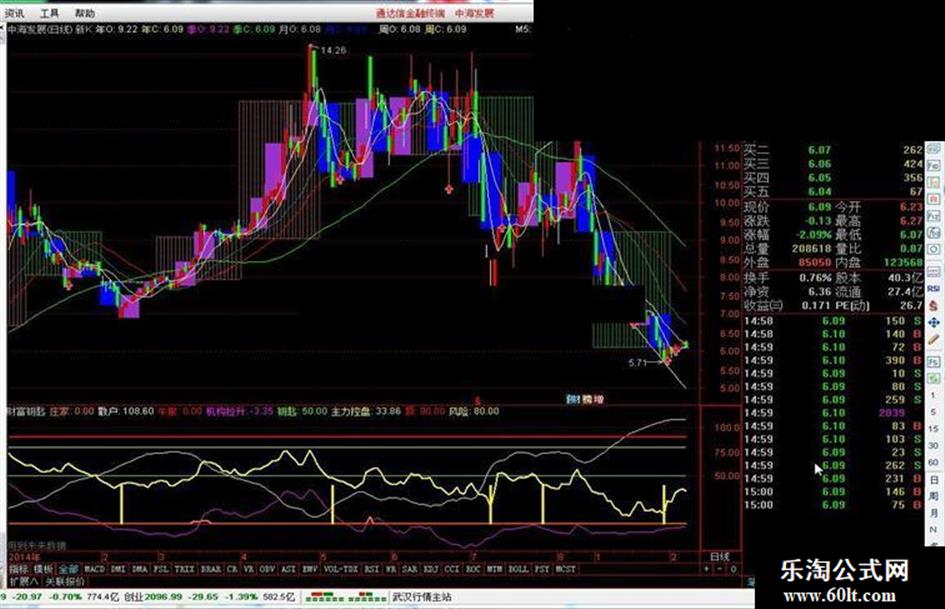Switch to WR indicator
945x609 pixels.
coord(391,569)
